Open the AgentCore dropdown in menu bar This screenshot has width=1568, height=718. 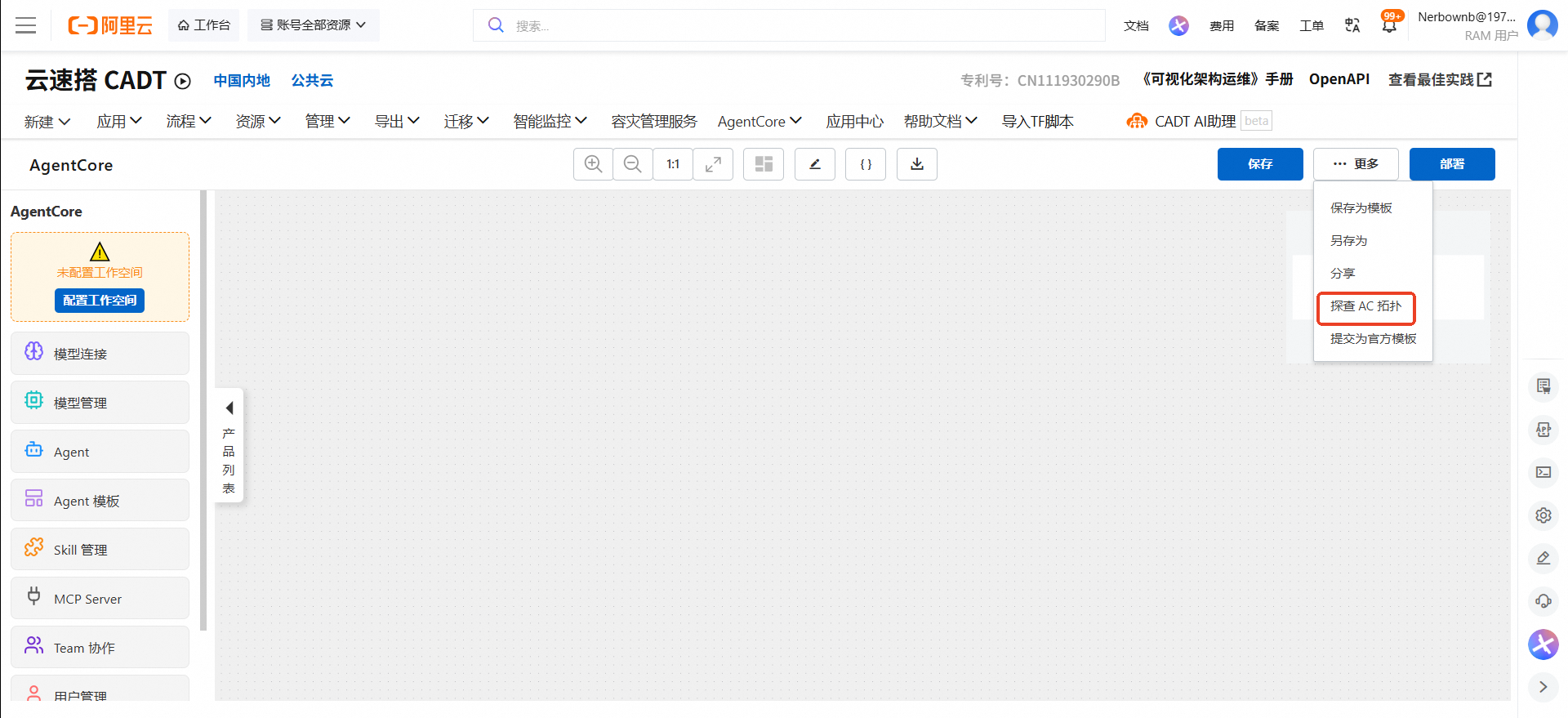[759, 122]
